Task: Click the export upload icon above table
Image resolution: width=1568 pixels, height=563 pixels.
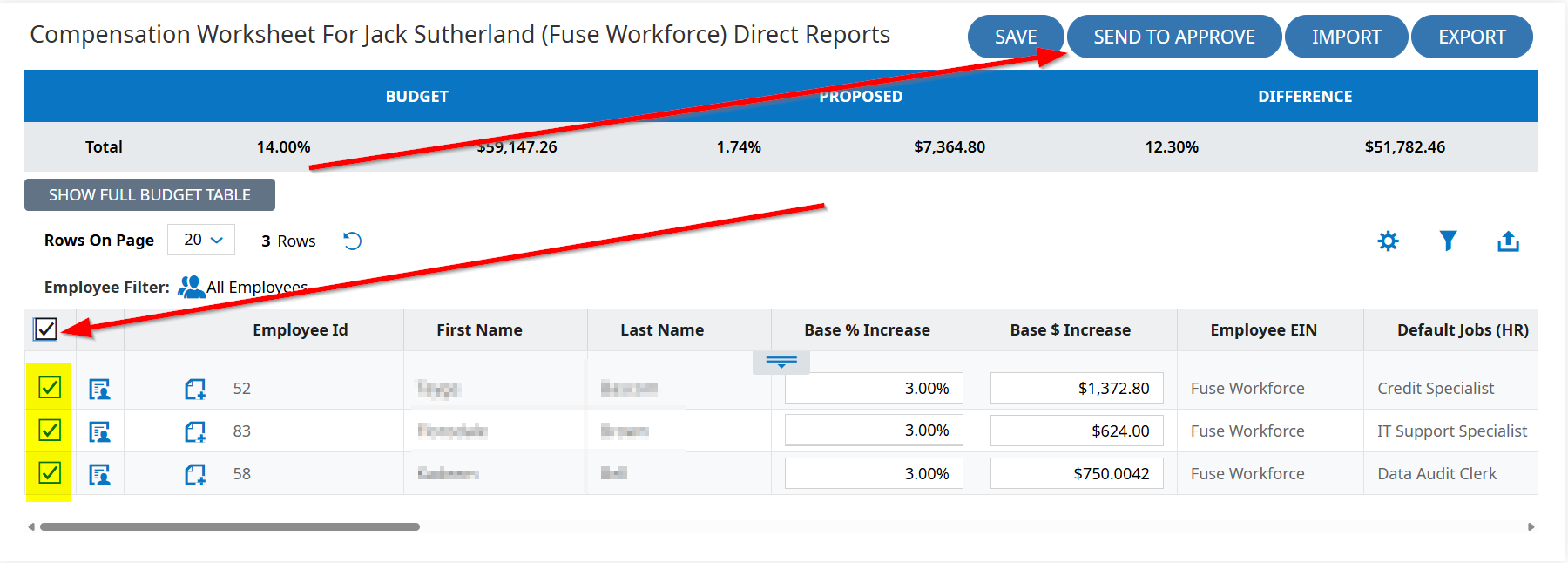Action: (x=1508, y=241)
